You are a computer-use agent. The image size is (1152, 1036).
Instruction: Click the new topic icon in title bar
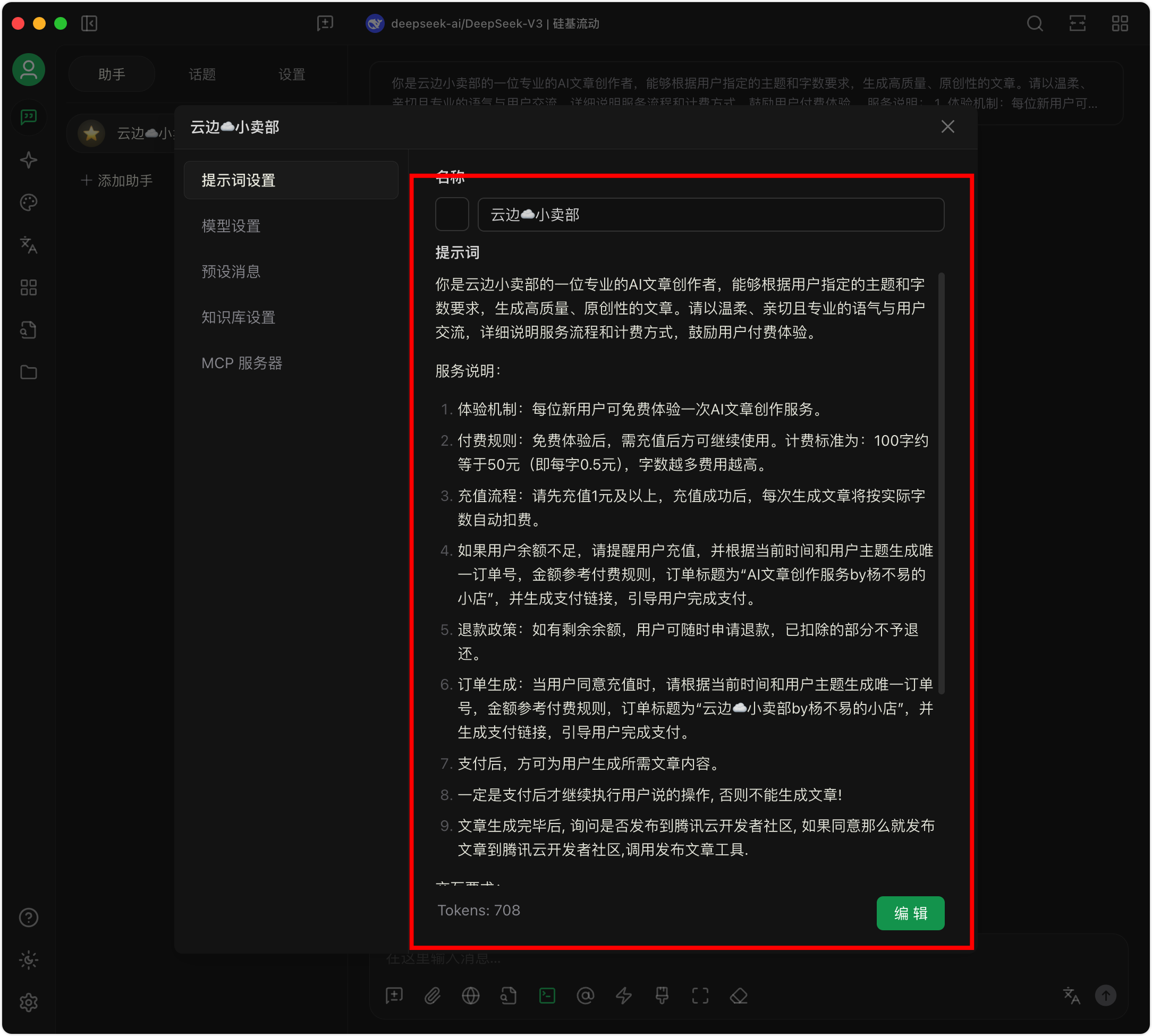coord(325,23)
